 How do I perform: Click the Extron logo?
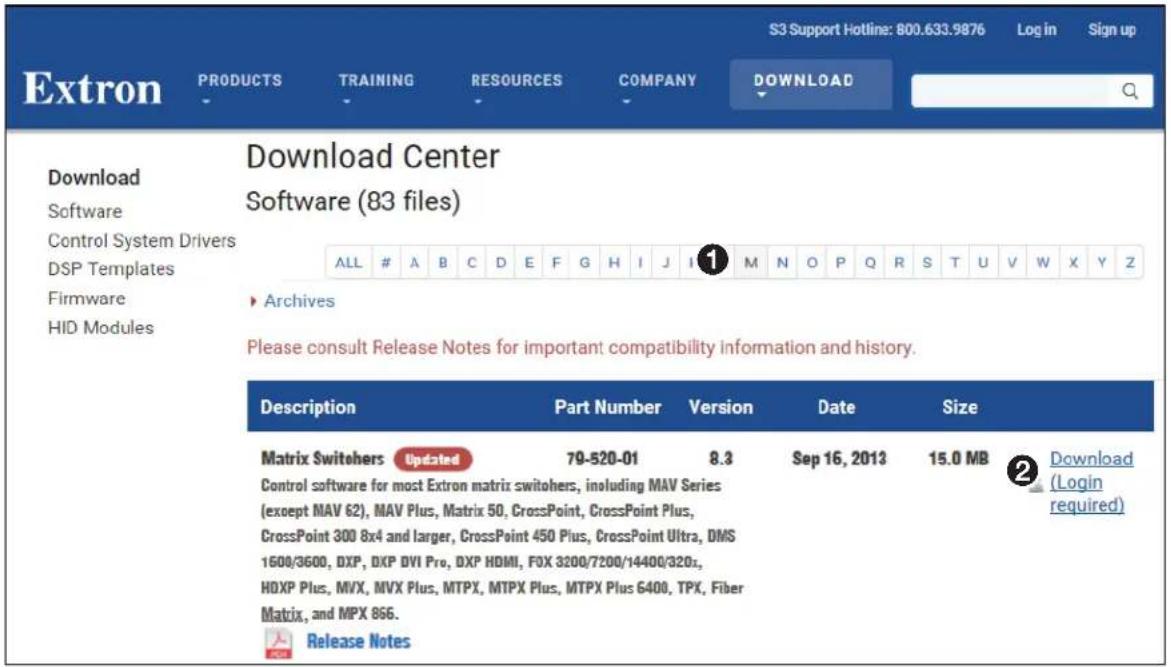point(93,88)
